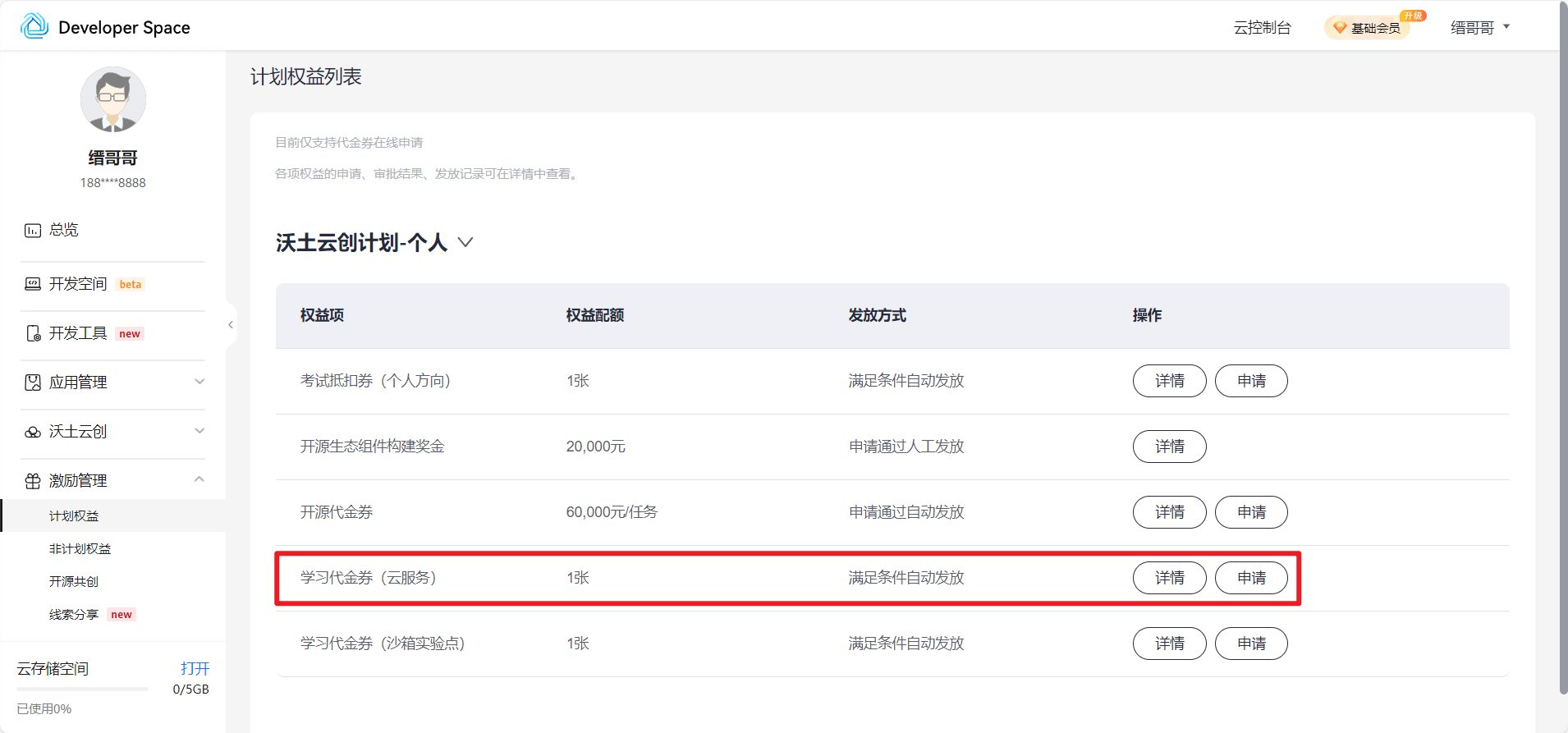
Task: Expand the 沃土云创 menu chevron
Action: click(199, 431)
